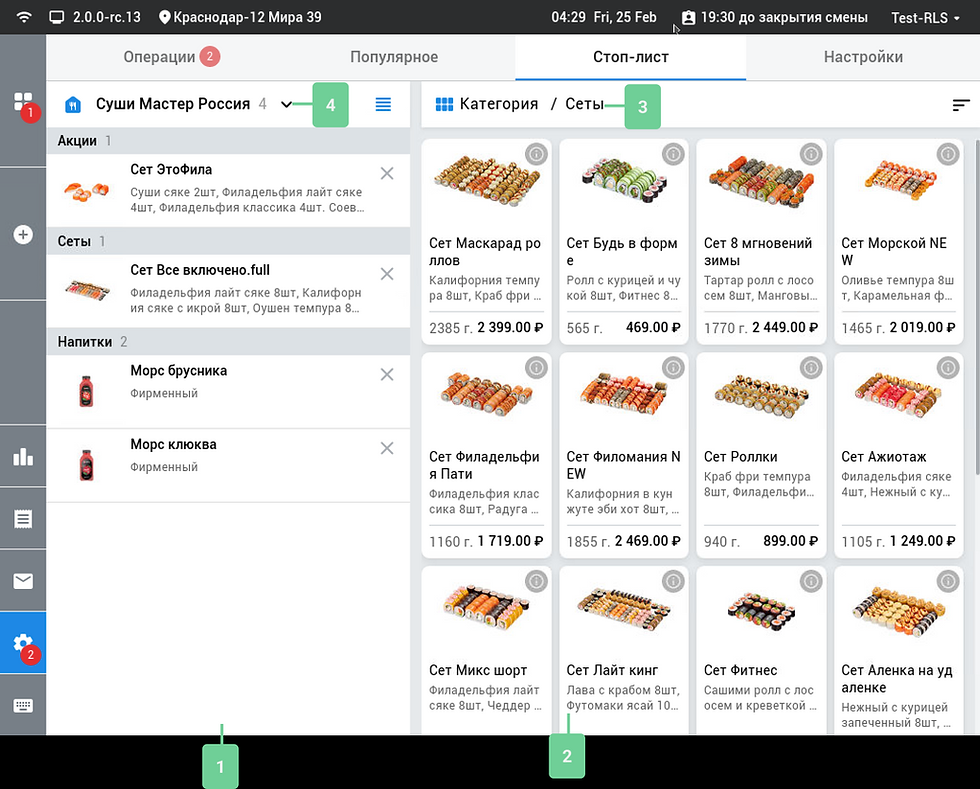
Task: Click the price 2 399.00 ₽
Action: (510, 328)
